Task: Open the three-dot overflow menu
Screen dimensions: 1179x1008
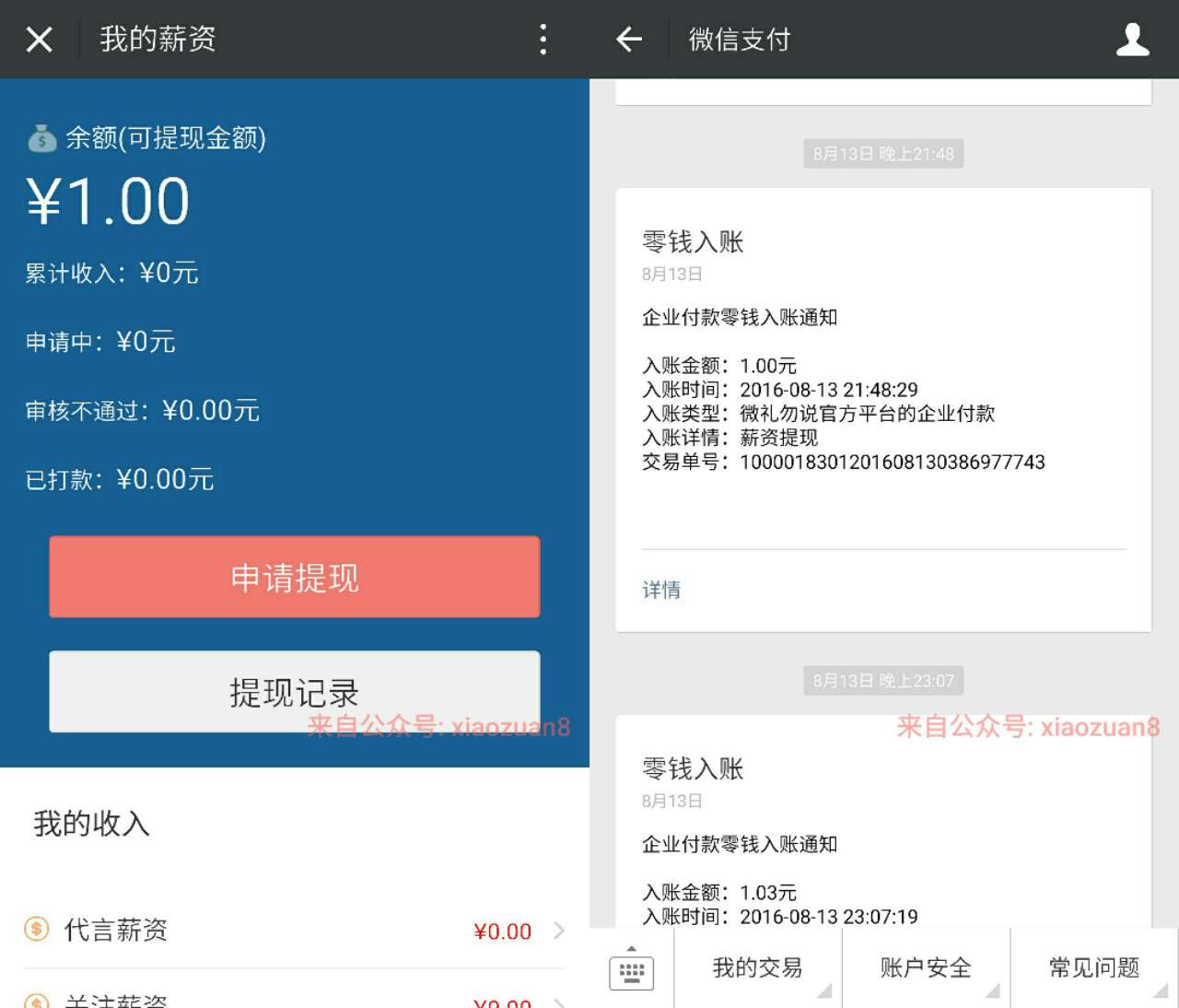Action: 543,39
